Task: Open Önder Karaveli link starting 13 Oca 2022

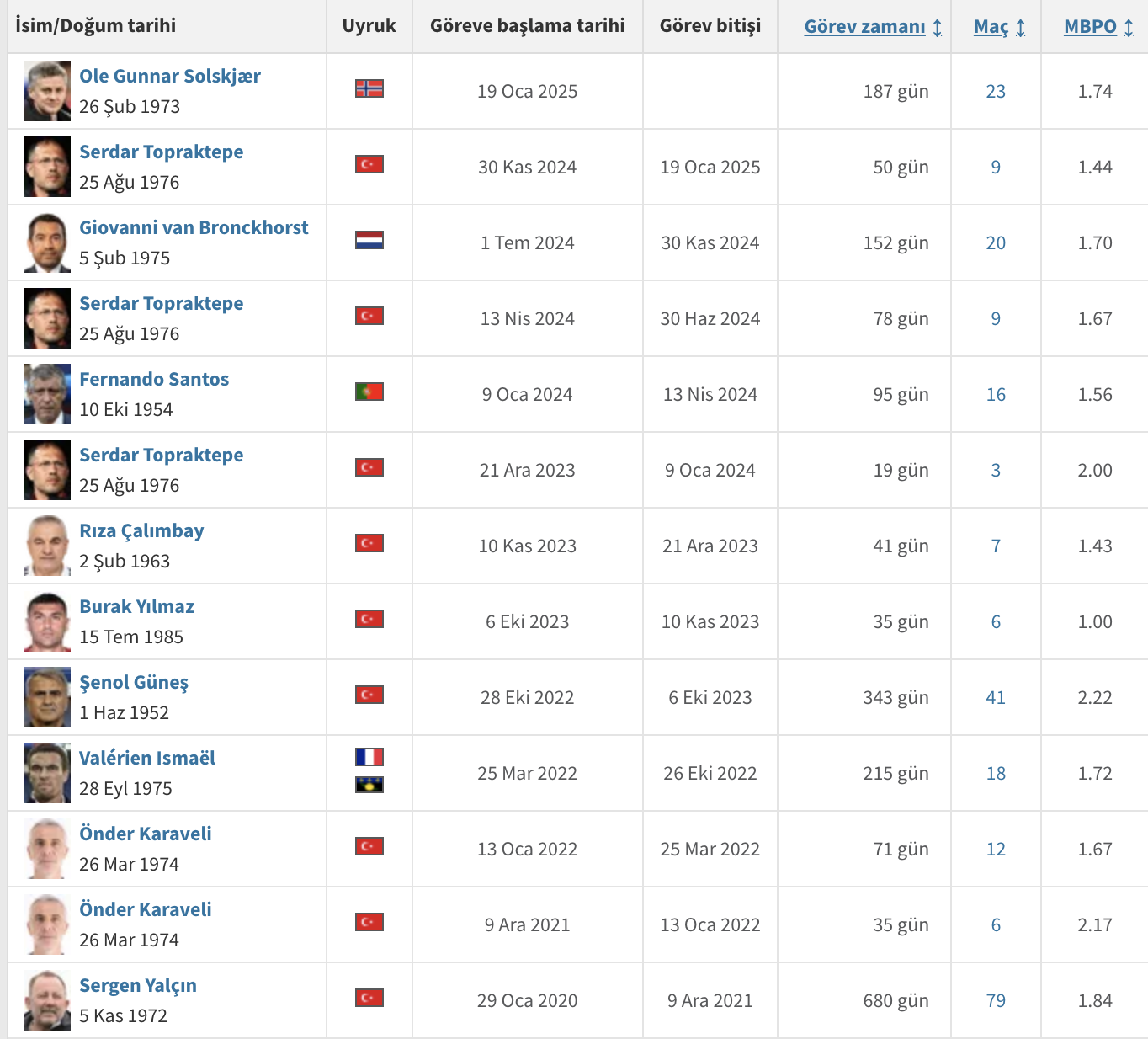Action: pos(146,834)
